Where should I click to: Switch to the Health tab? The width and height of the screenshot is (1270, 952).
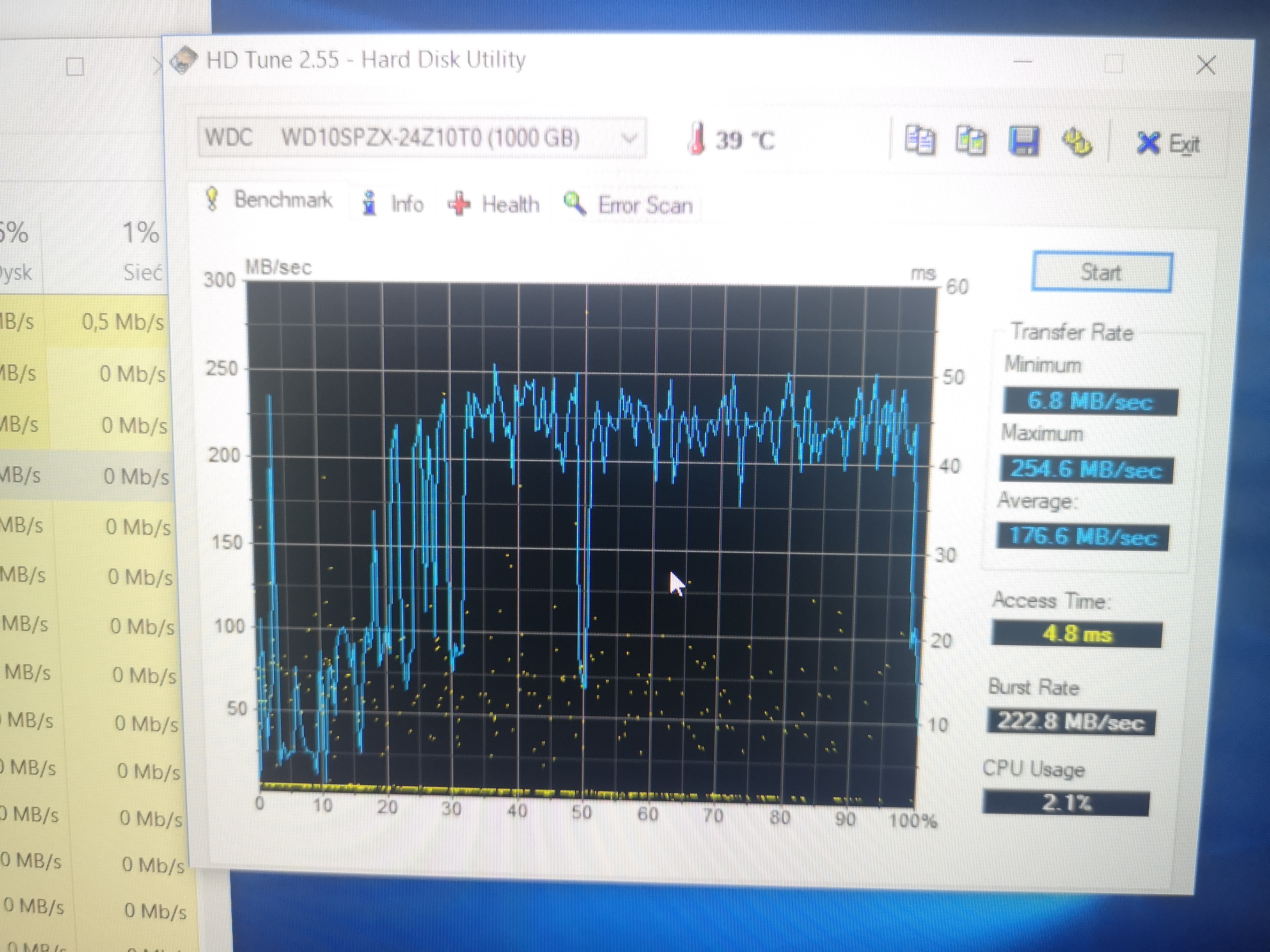pos(494,204)
